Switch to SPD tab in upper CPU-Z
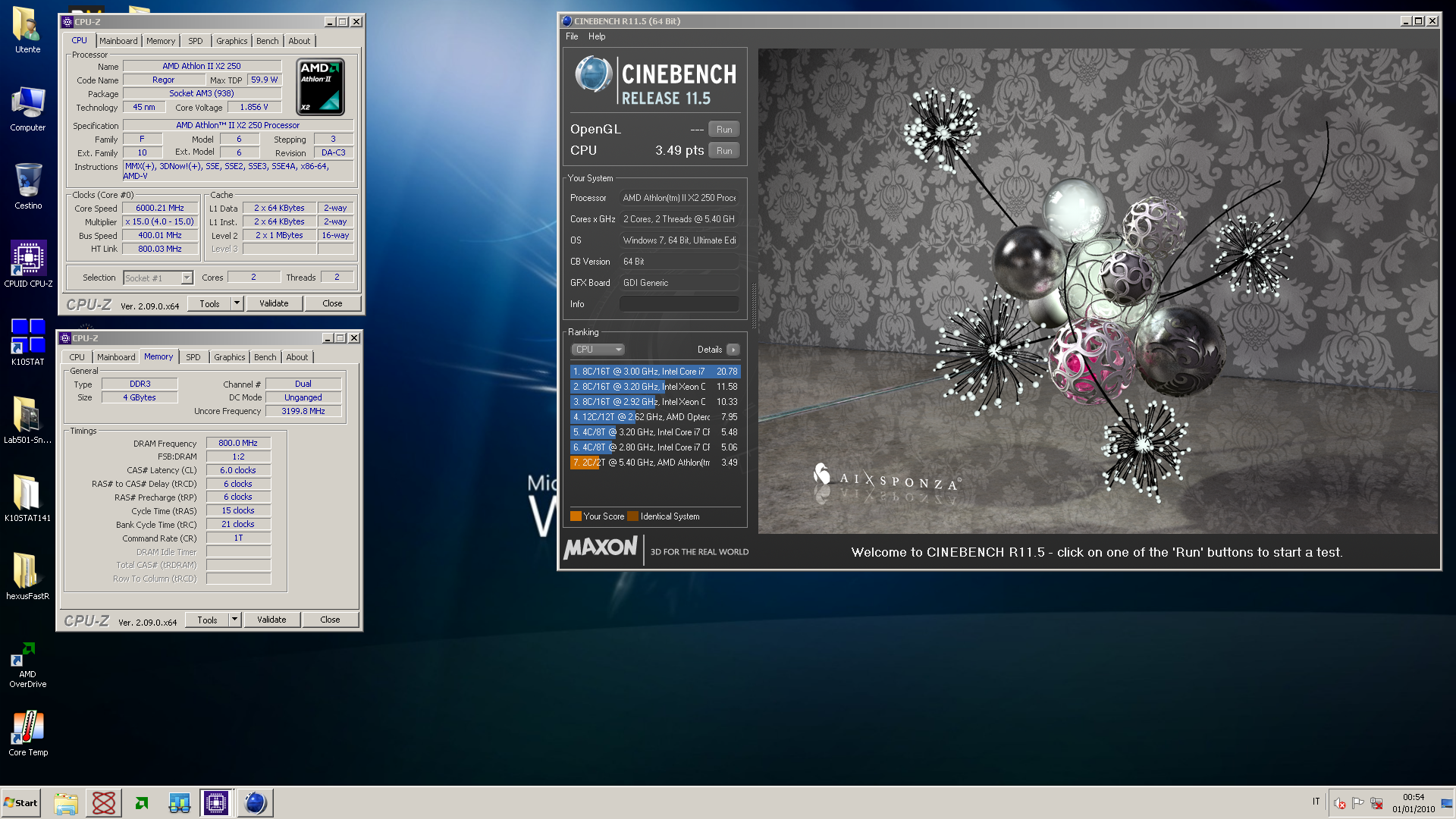Screen dimensions: 1456x819 coord(196,41)
